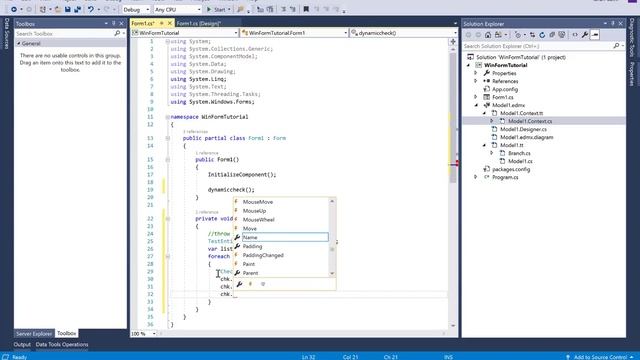Collapse the Model1.edmx node
The height and width of the screenshot is (360, 640).
coord(476,105)
